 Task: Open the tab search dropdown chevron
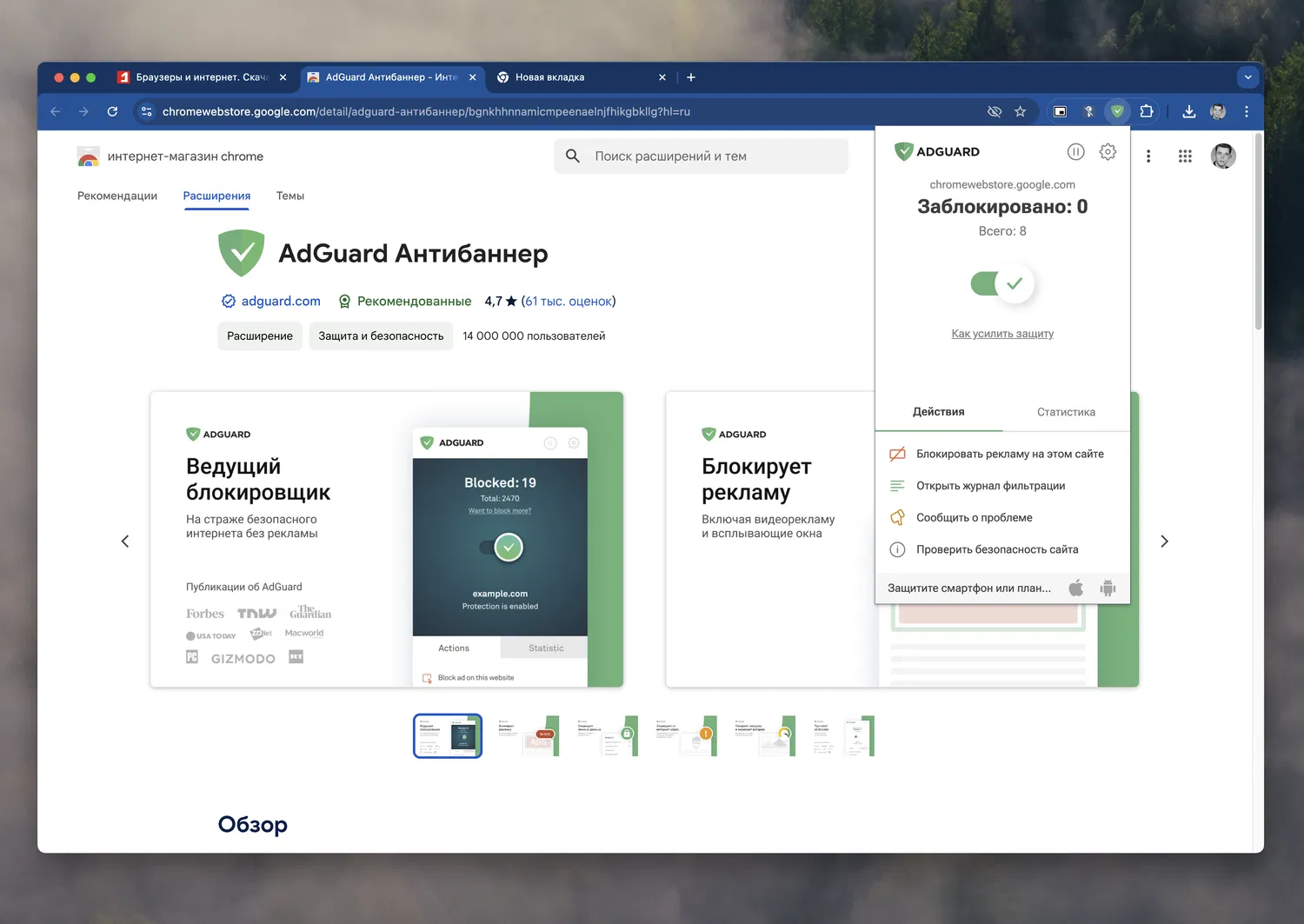tap(1248, 77)
